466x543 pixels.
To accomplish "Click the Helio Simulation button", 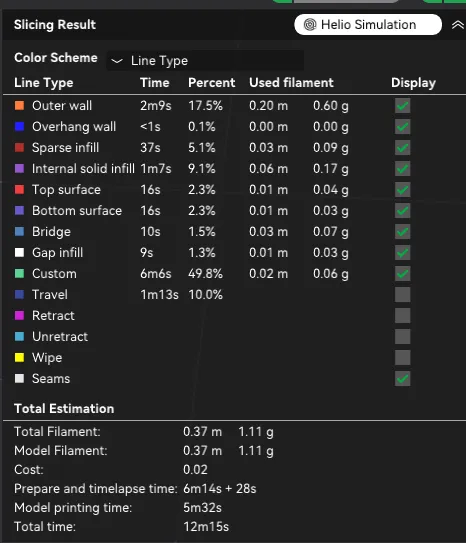I will (x=368, y=25).
